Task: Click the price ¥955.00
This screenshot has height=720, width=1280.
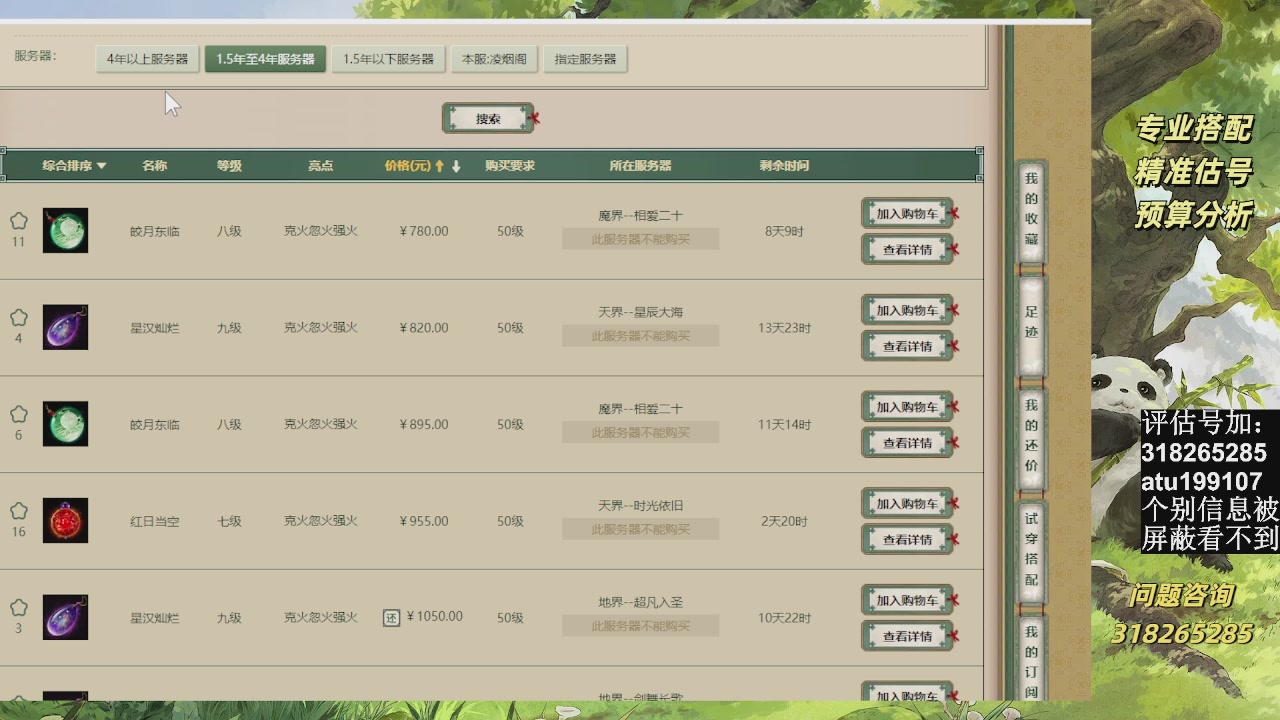Action: coord(424,521)
